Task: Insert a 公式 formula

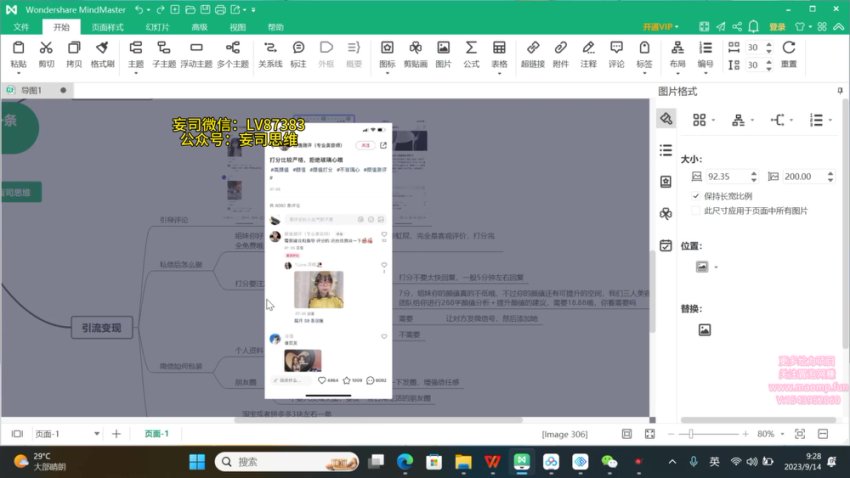Action: [471, 53]
